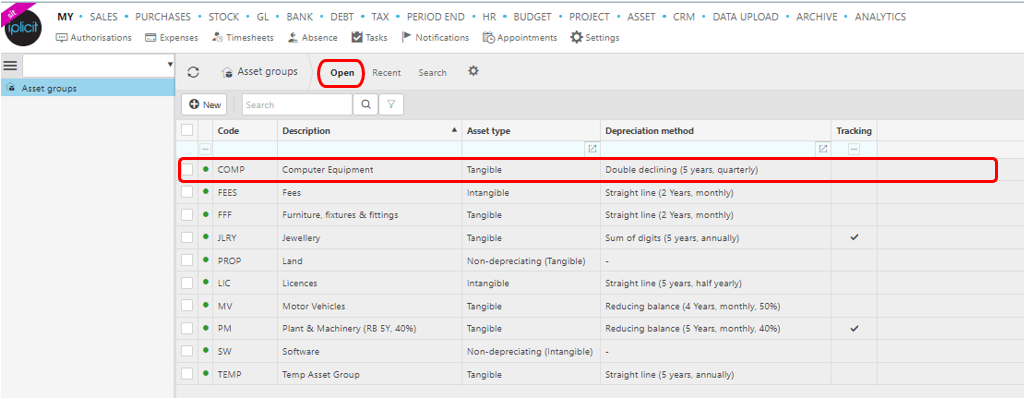Click the funnel filter button
1024x399 pixels.
tap(391, 104)
